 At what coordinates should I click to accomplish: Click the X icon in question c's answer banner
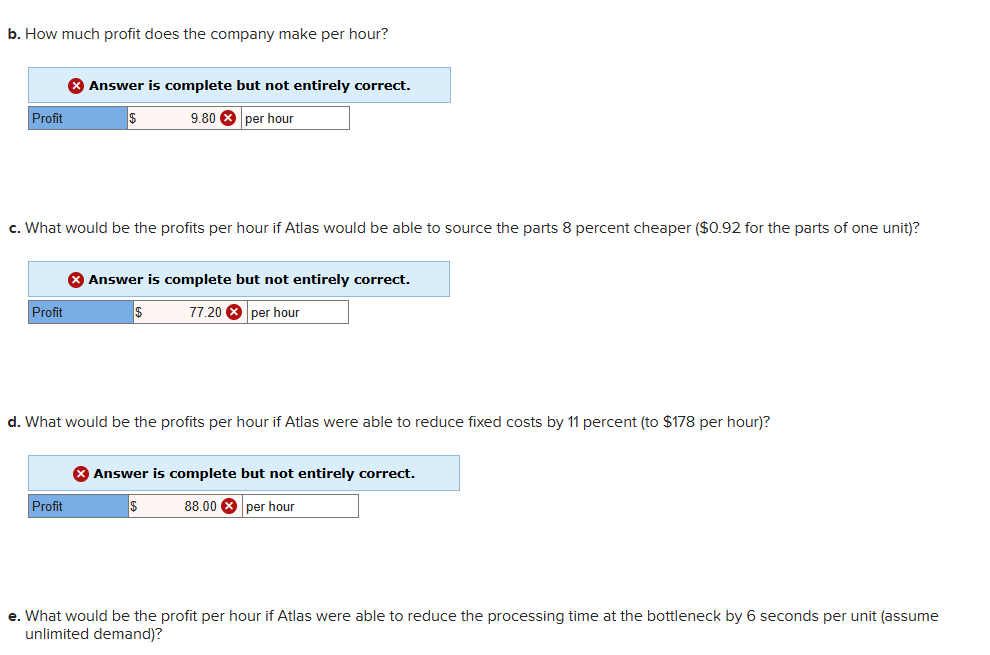pyautogui.click(x=76, y=279)
